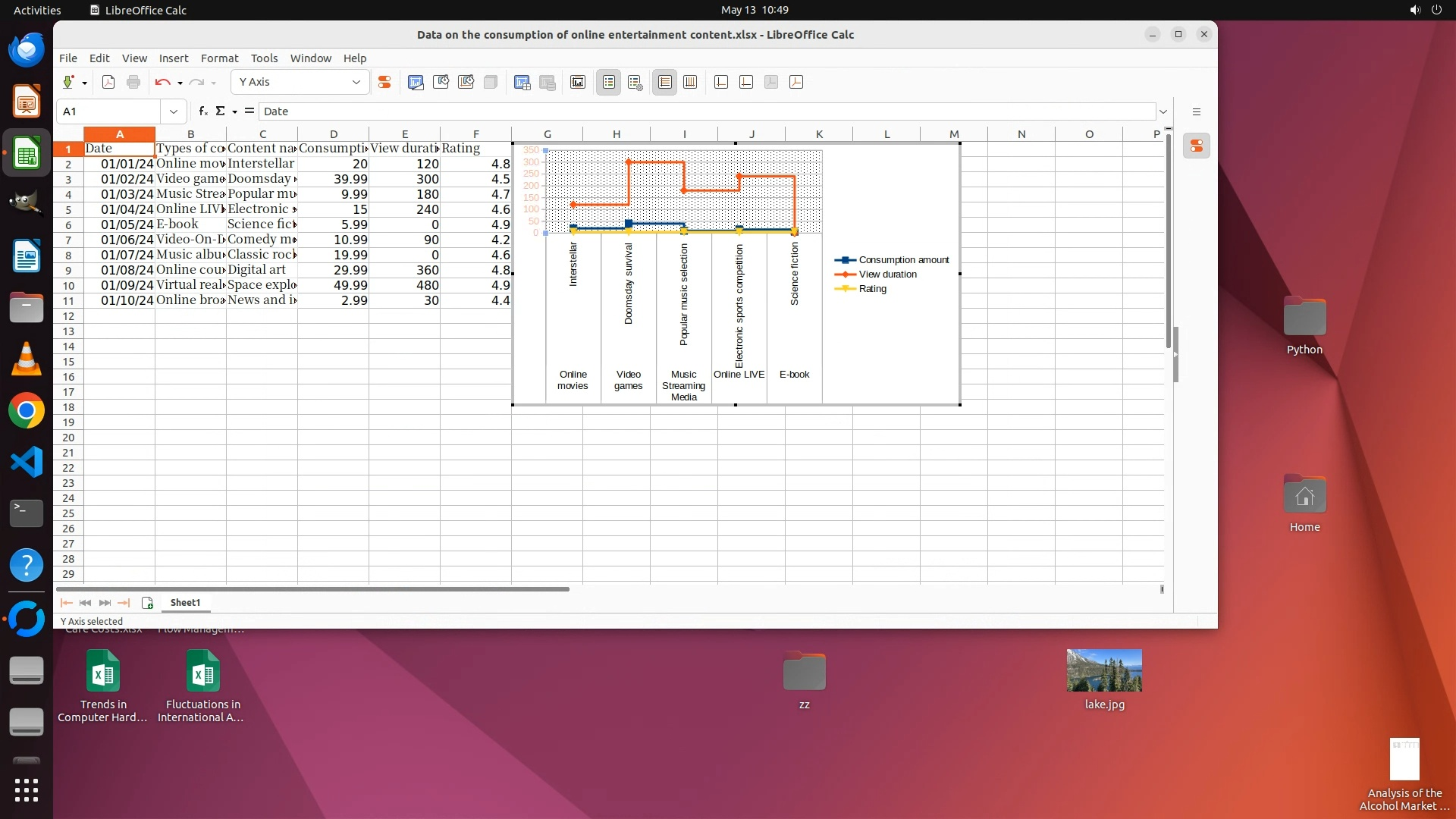
Task: Expand the undo history dropdown arrow
Action: coord(180,83)
